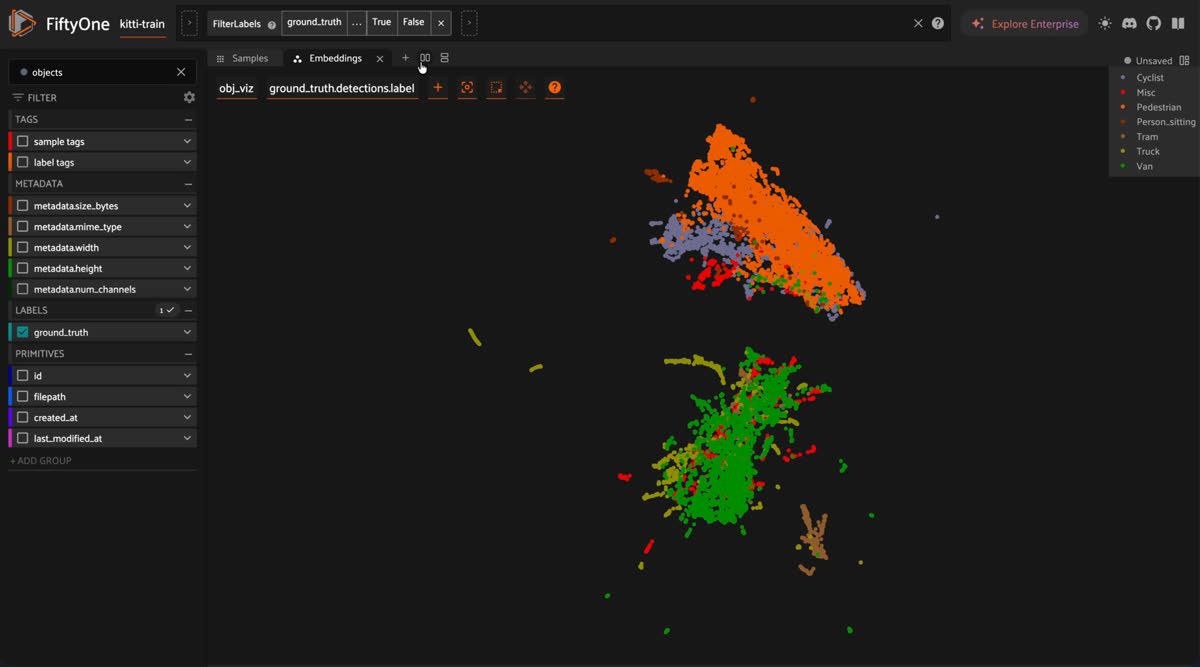Clear the view bar using the X
The width and height of the screenshot is (1200, 667).
click(x=918, y=23)
